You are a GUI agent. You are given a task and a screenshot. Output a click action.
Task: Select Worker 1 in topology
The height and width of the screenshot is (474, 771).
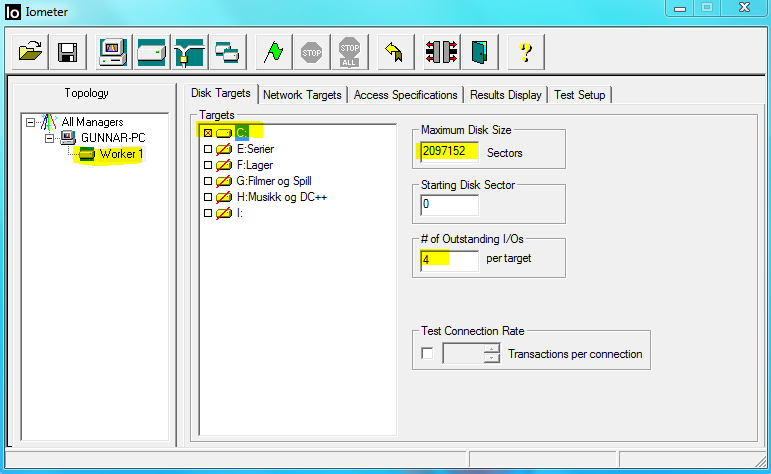click(x=121, y=154)
